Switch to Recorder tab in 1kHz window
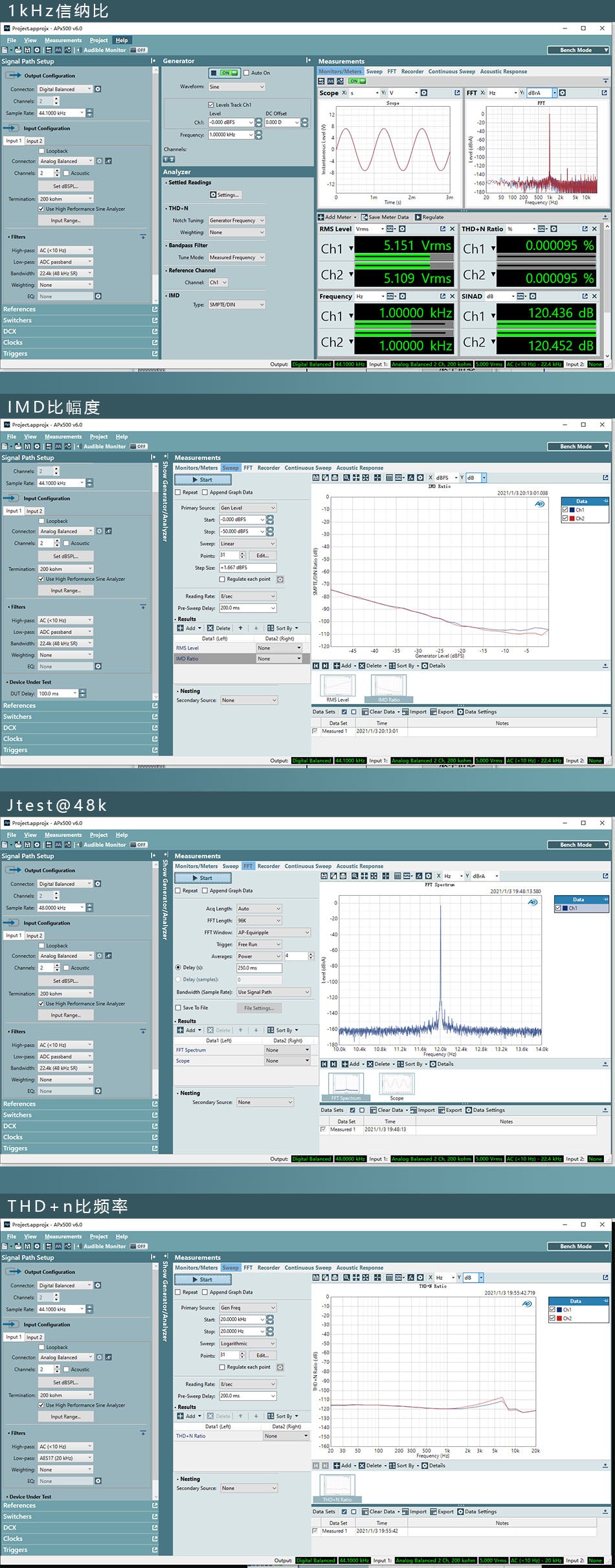The image size is (615, 1568). 412,71
